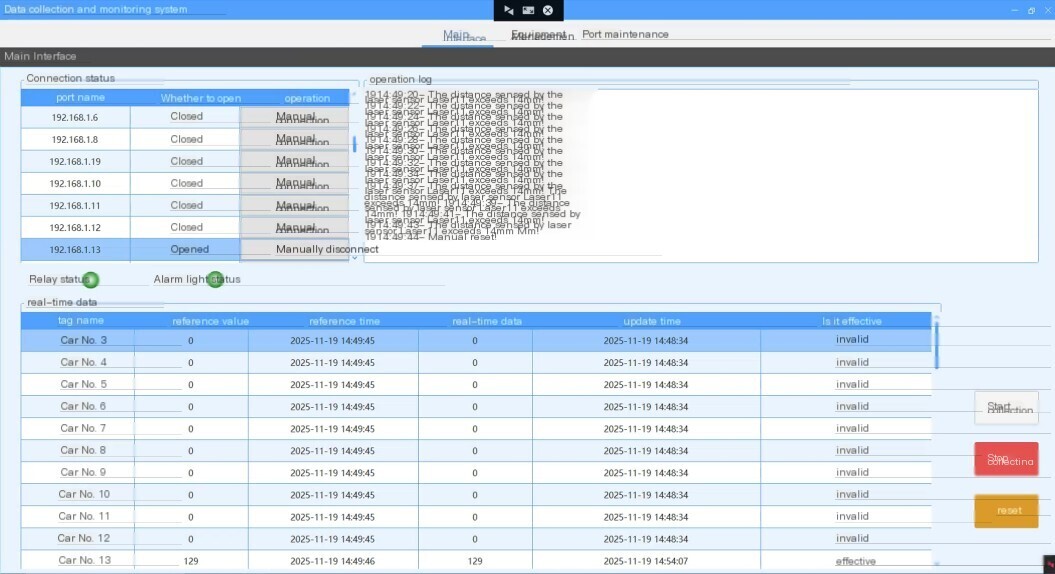Click Manual connection button for 192.168.1.8
The width and height of the screenshot is (1055, 574).
pos(295,139)
